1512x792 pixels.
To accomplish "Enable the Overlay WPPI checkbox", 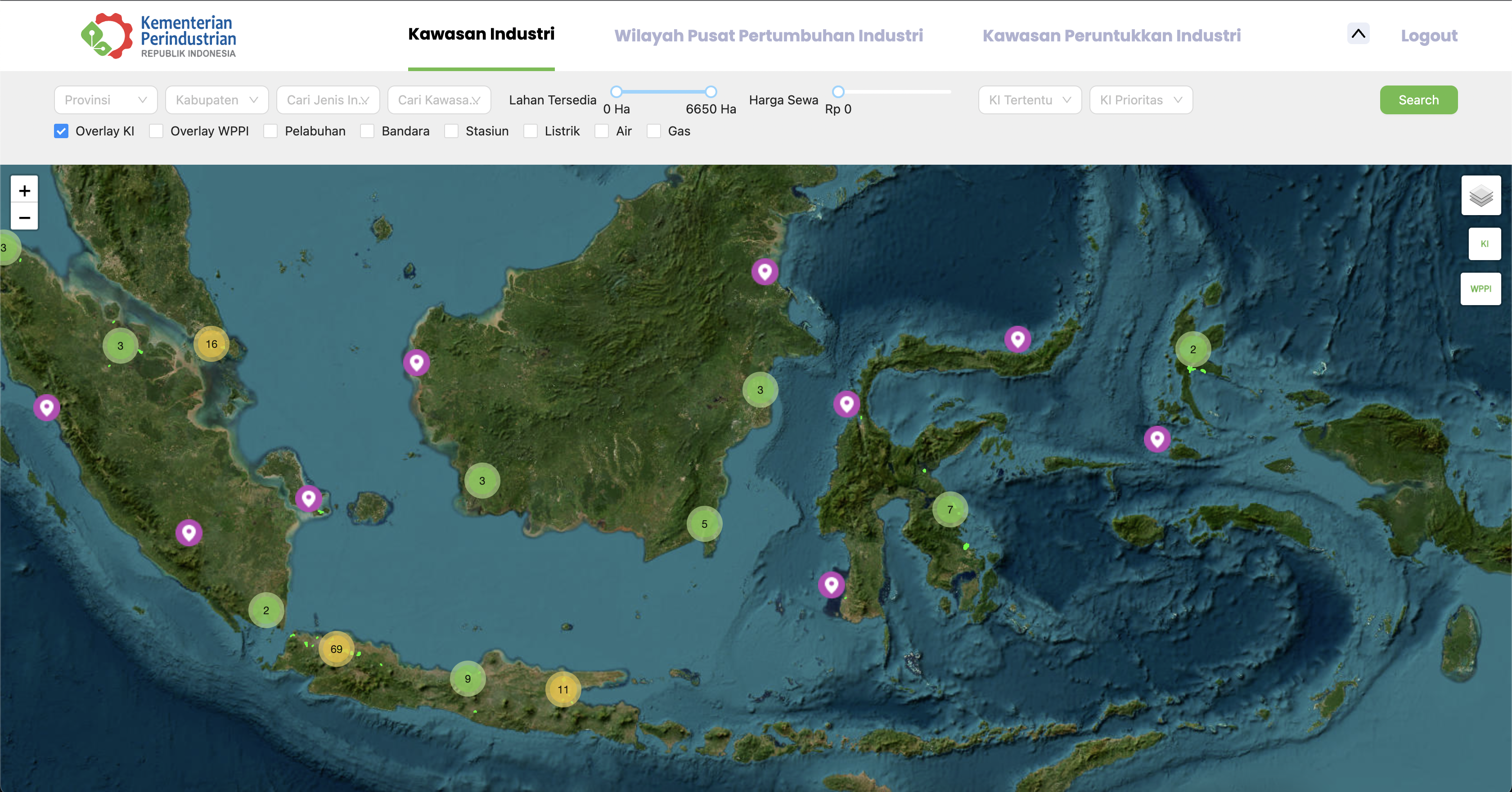I will point(156,131).
